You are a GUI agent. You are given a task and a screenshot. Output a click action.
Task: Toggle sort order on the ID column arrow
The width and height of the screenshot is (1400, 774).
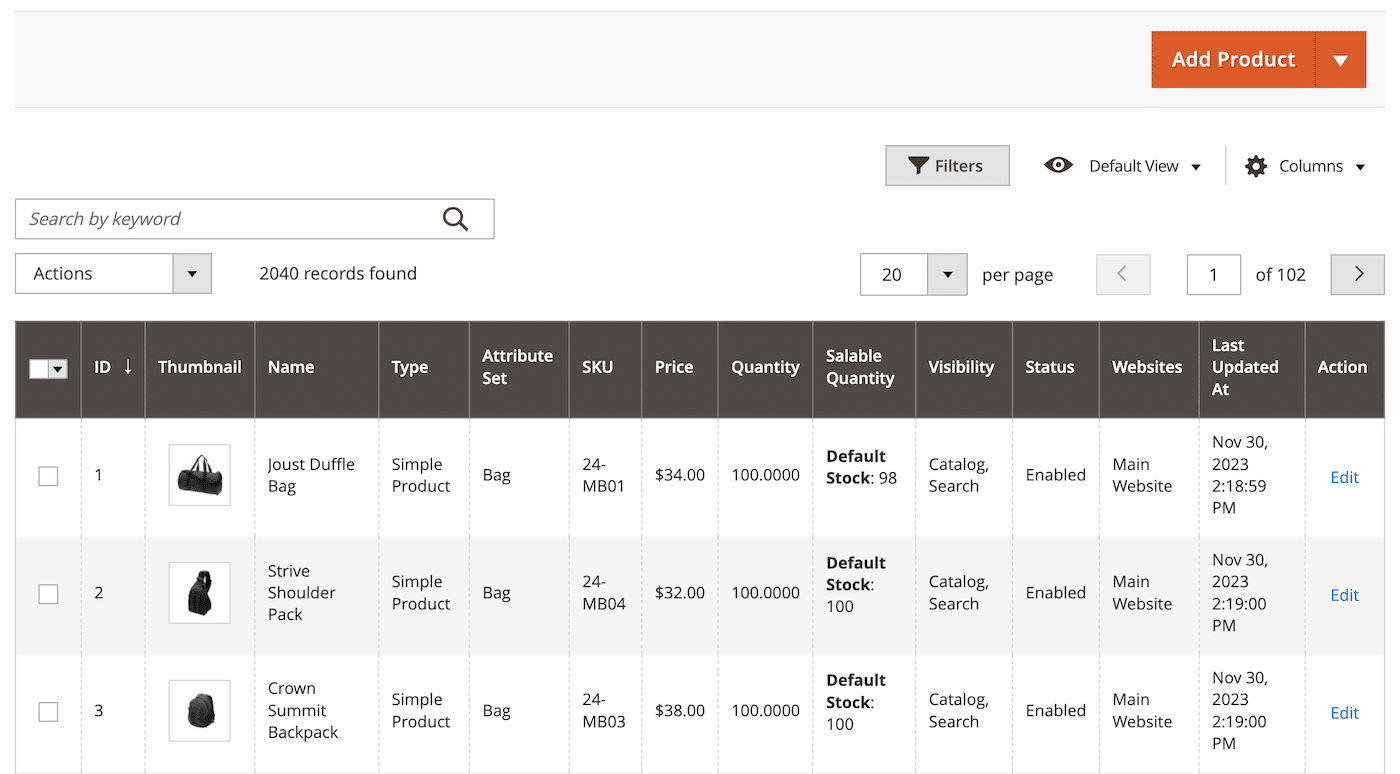pyautogui.click(x=124, y=366)
